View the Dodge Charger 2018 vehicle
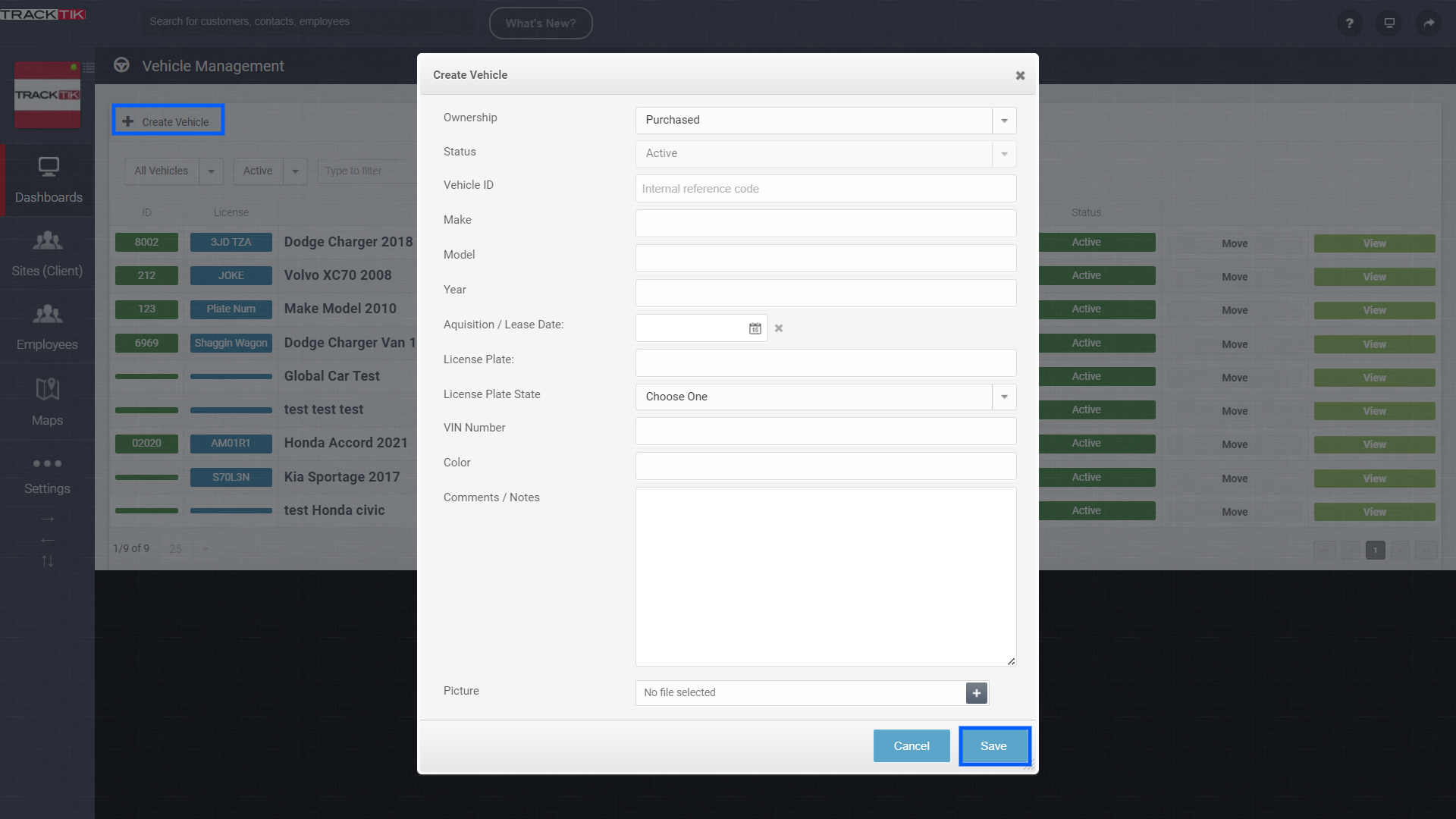The height and width of the screenshot is (819, 1456). 1374,243
